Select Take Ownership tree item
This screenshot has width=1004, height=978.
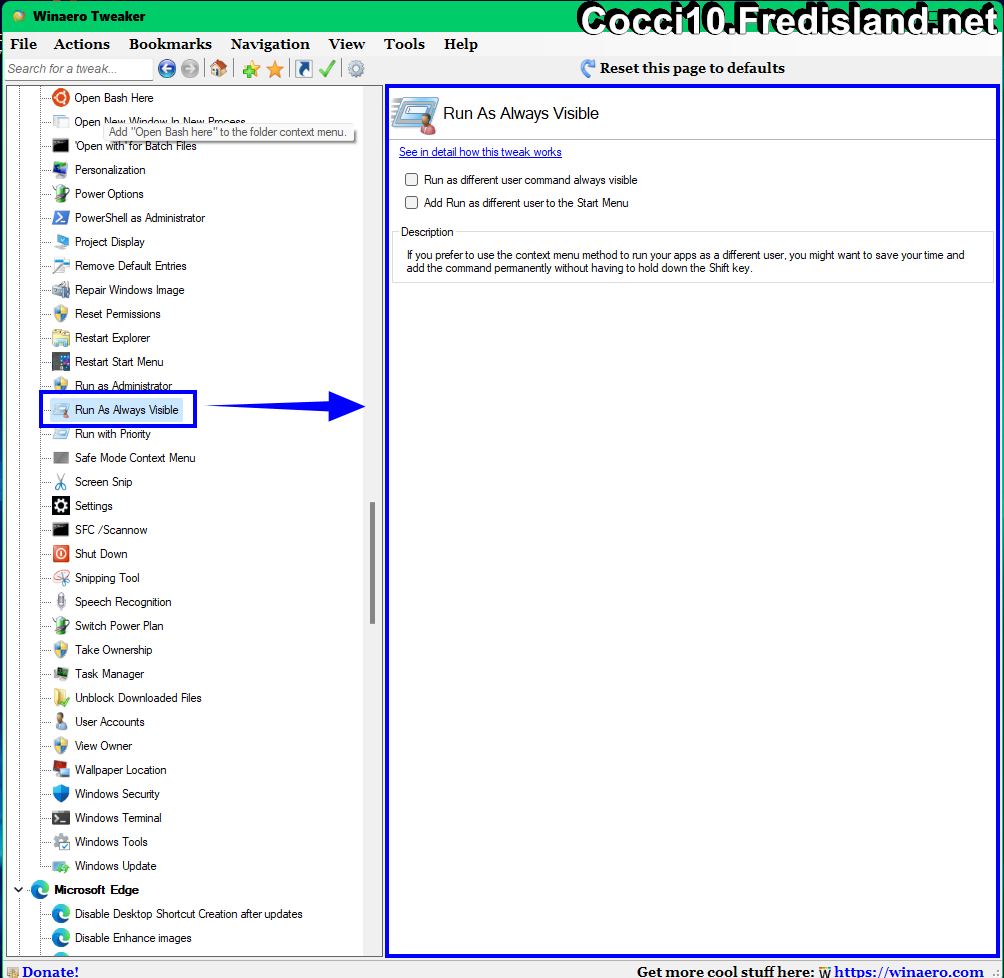pyautogui.click(x=113, y=650)
